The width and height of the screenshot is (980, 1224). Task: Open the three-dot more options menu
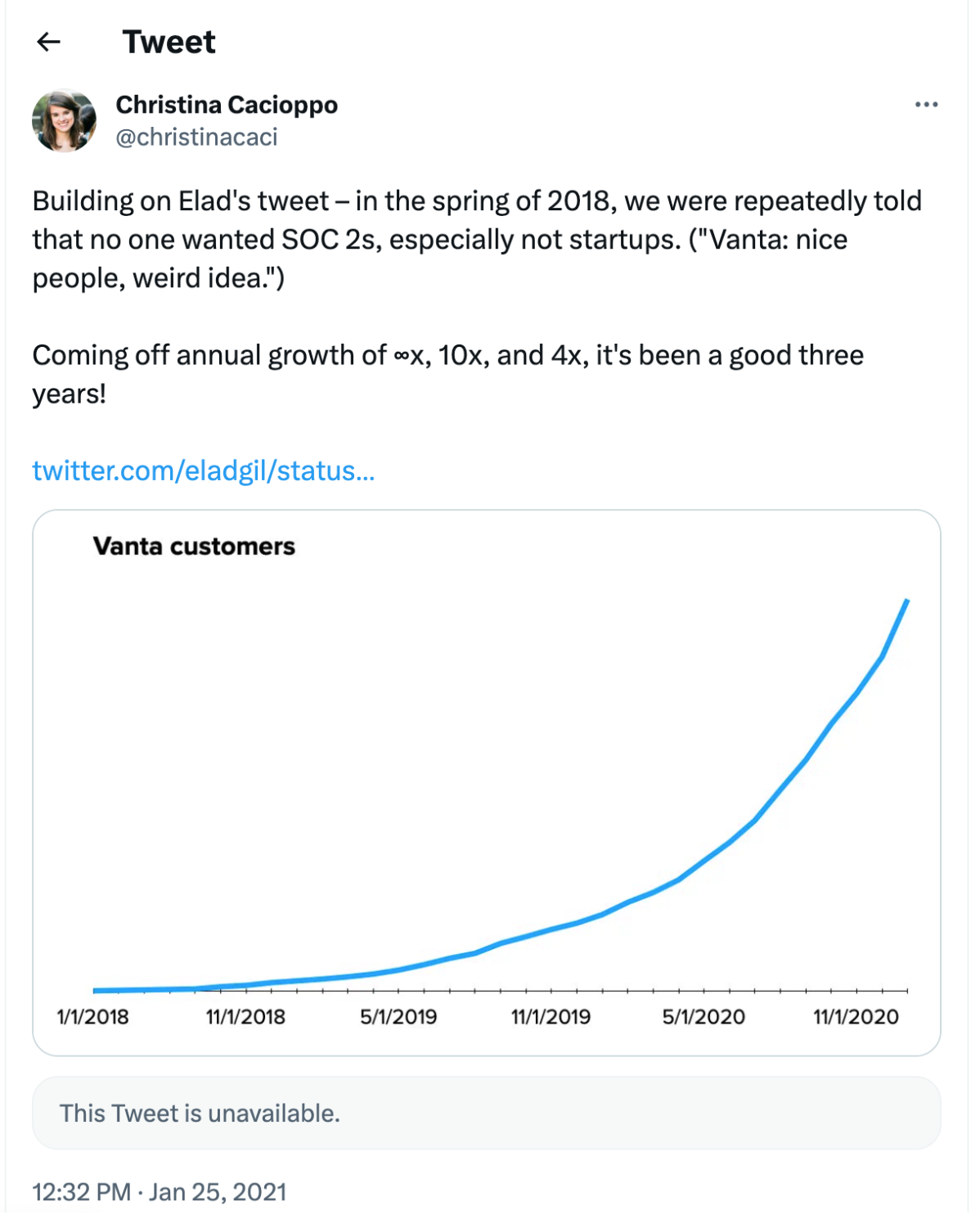tap(926, 105)
